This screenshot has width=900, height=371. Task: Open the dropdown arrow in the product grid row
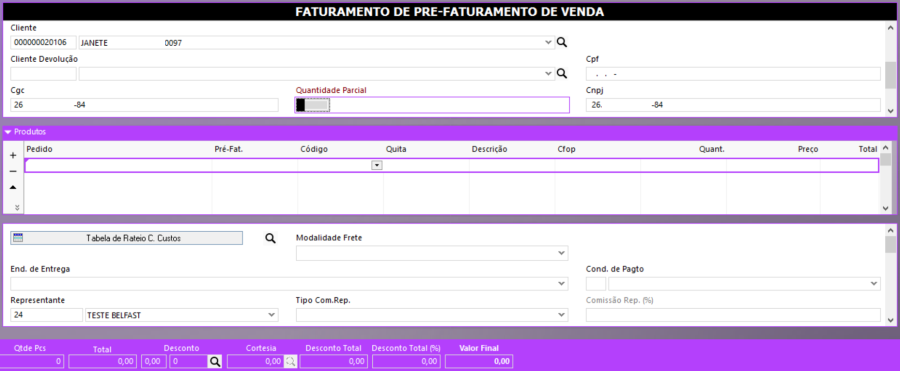pos(377,165)
